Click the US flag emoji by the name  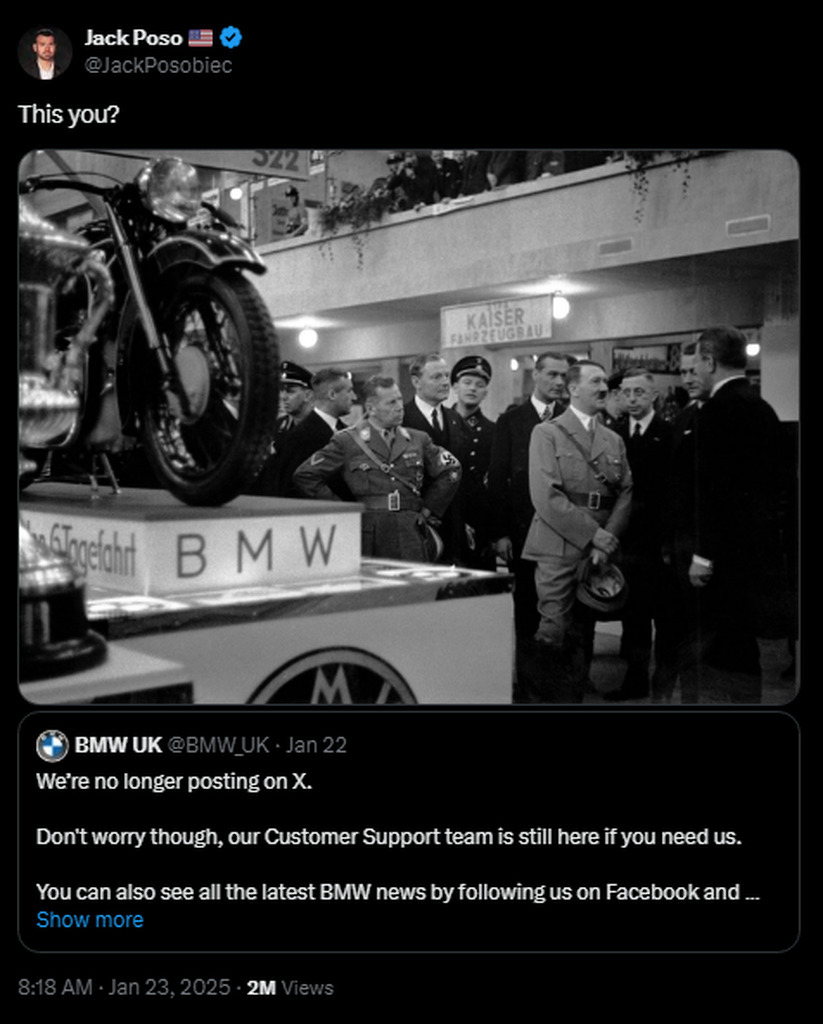coord(201,38)
